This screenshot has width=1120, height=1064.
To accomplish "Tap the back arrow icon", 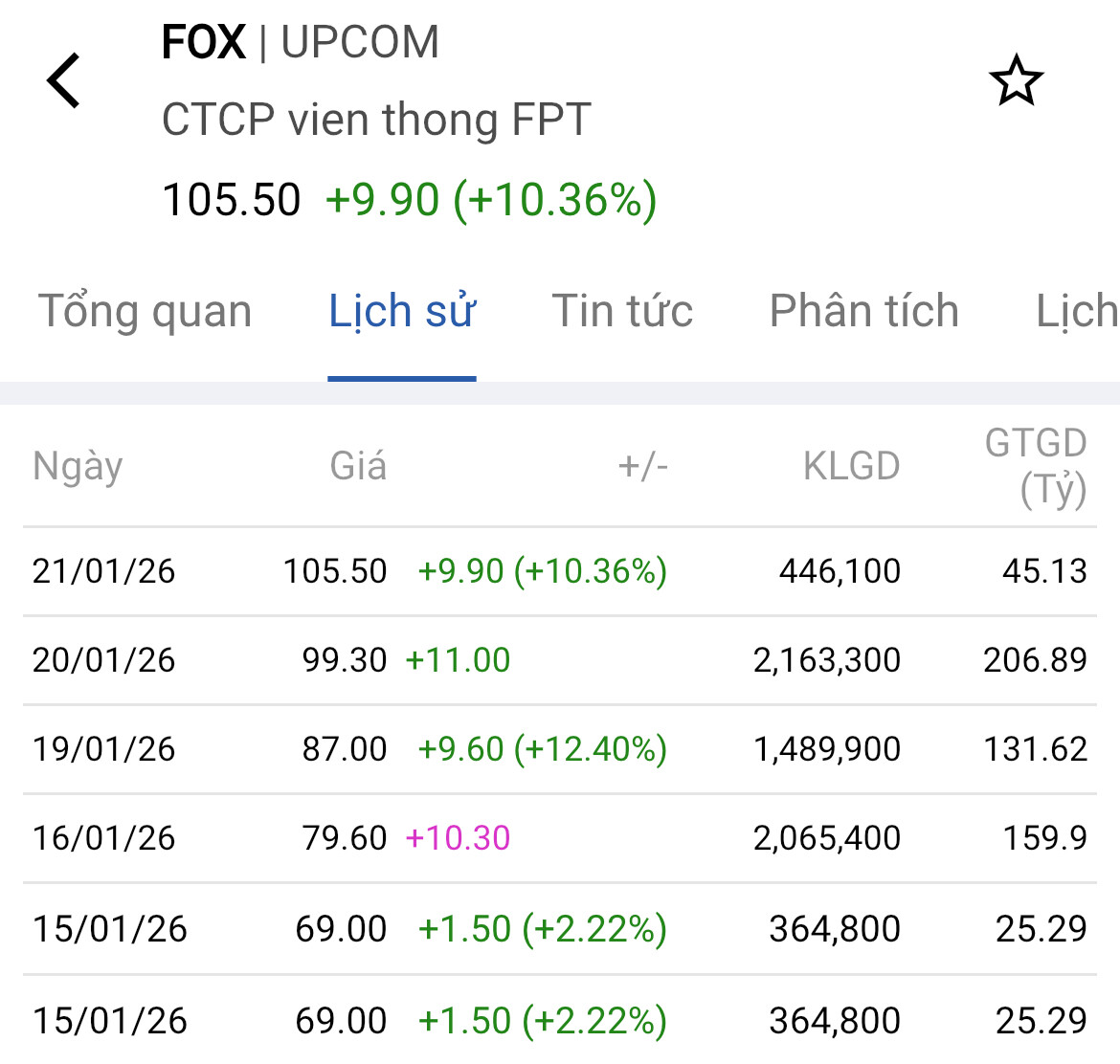I will tap(64, 80).
